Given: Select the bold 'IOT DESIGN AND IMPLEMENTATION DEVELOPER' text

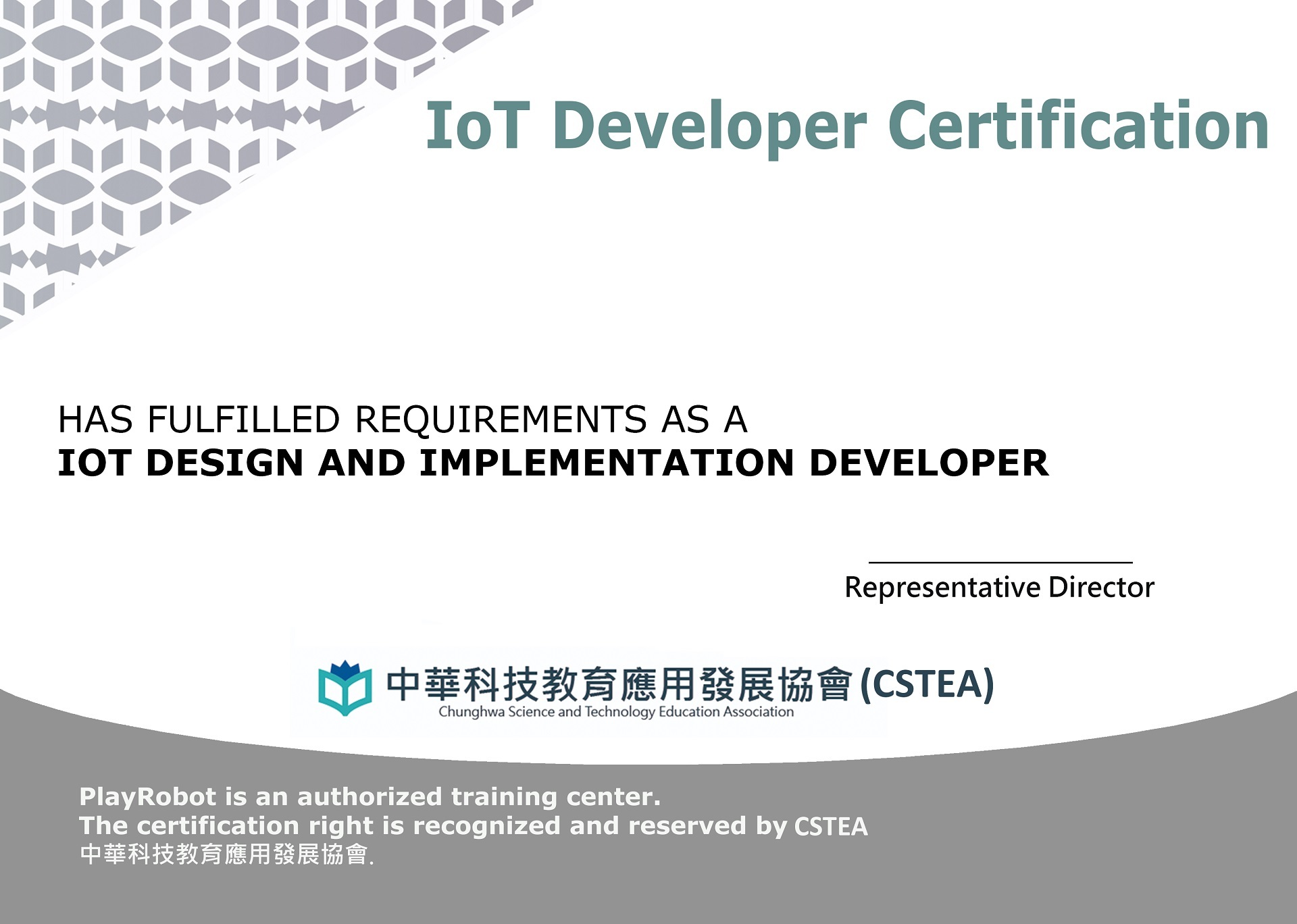Looking at the screenshot, I should [x=553, y=463].
